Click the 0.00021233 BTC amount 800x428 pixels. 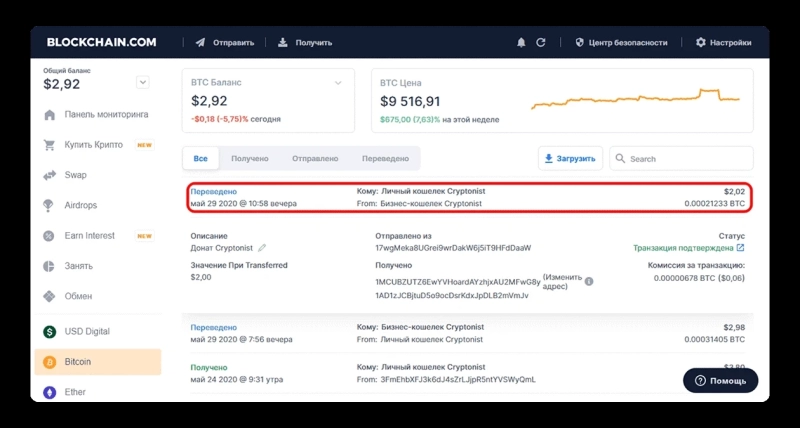(715, 204)
